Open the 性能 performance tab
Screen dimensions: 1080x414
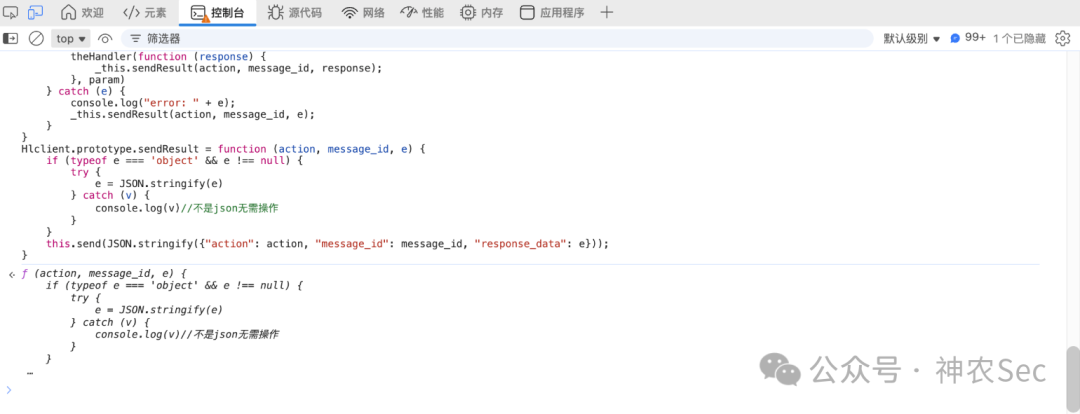pos(422,12)
